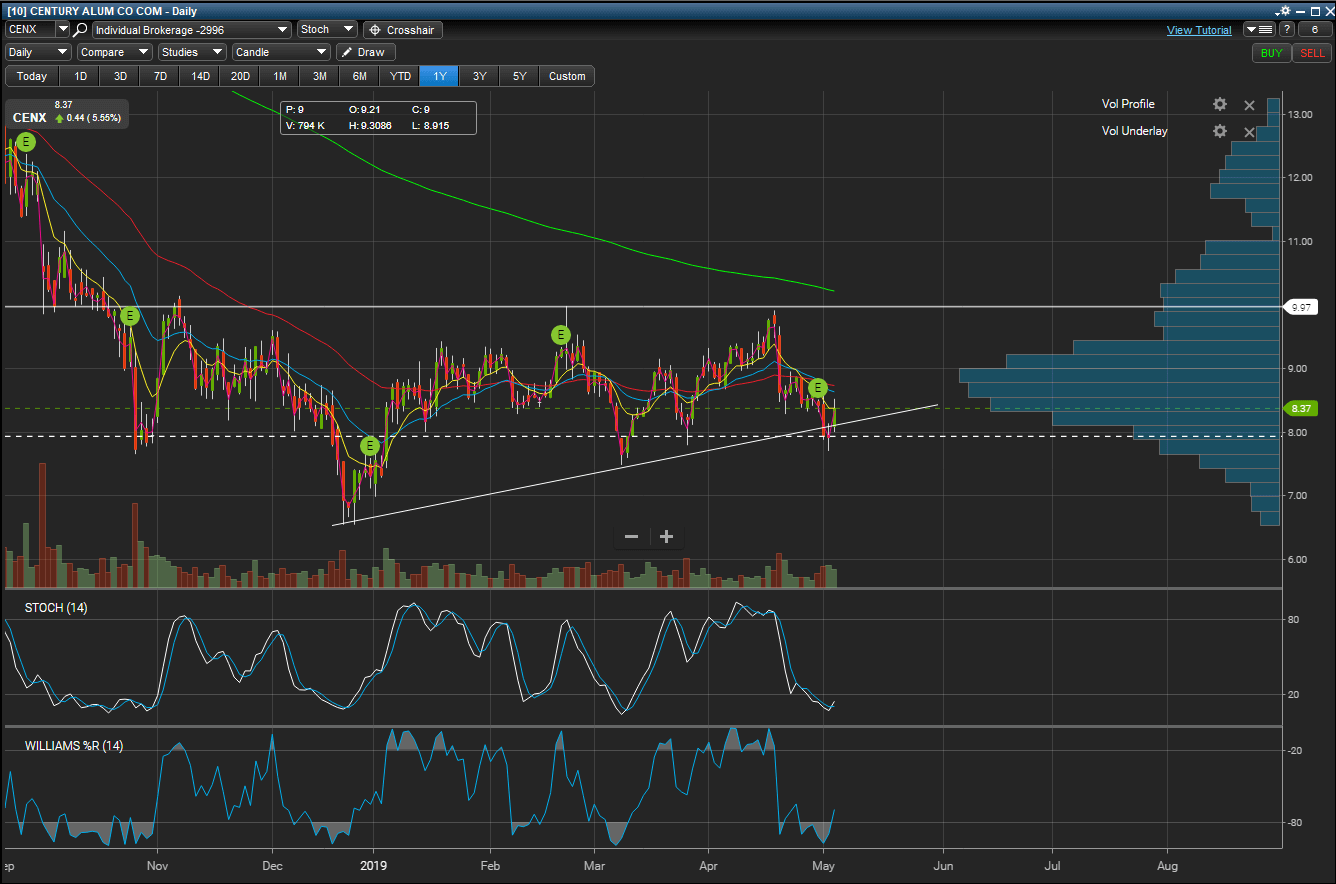Remove the Vol Underlay study

coord(1249,132)
